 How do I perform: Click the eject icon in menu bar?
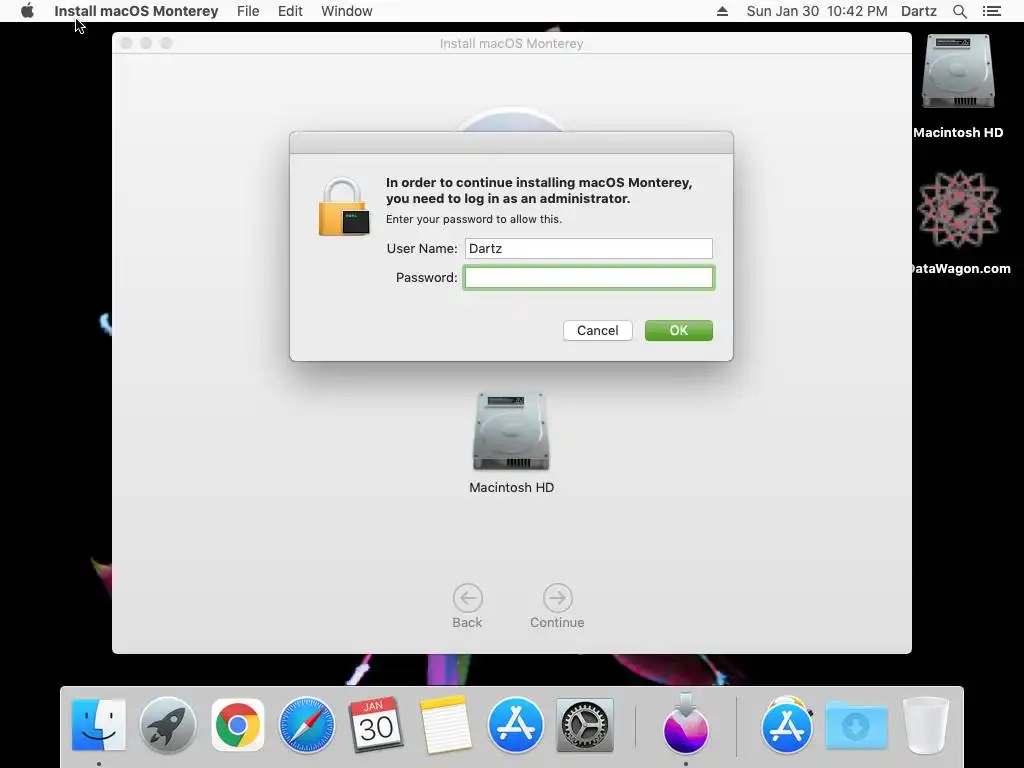click(722, 11)
